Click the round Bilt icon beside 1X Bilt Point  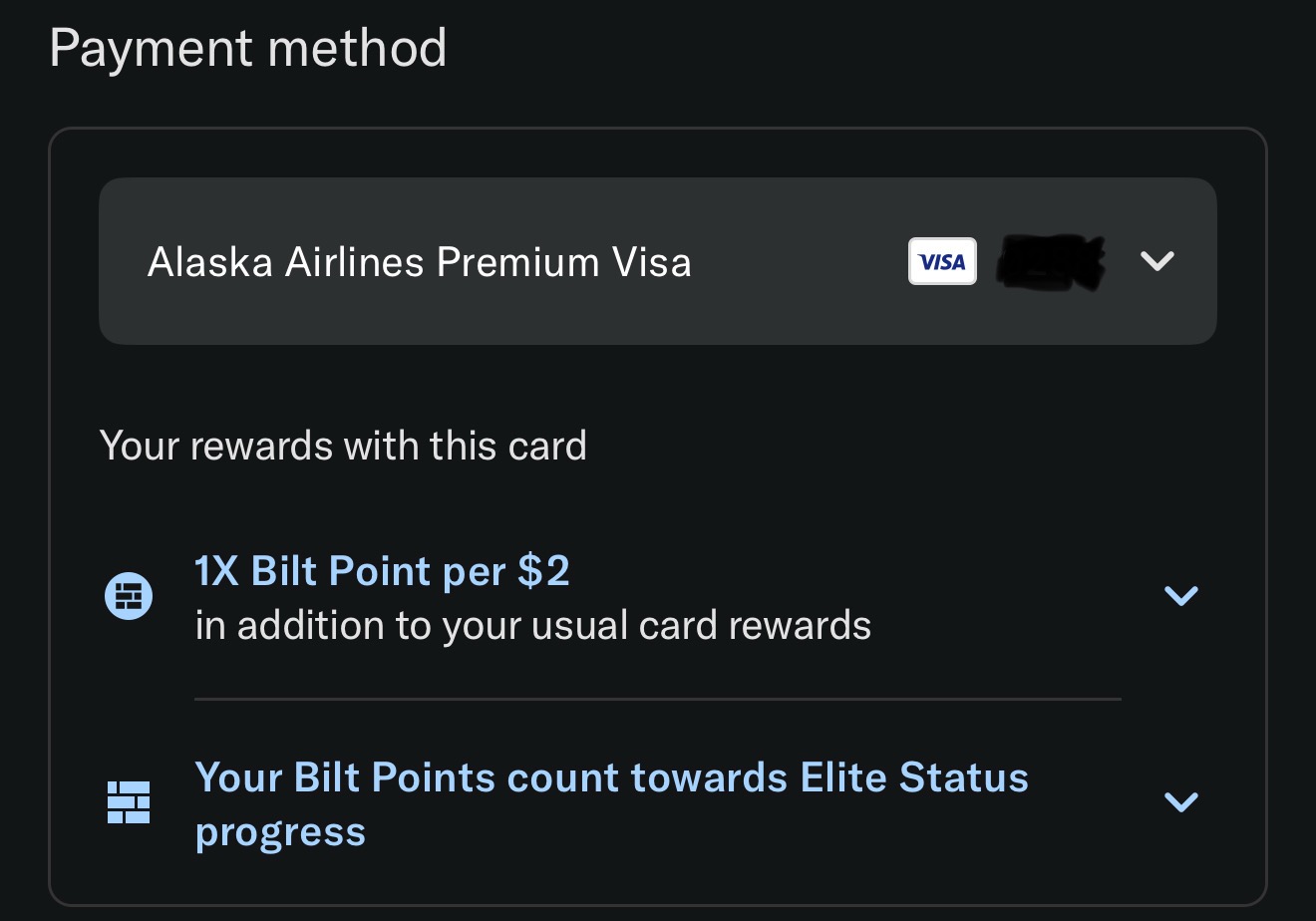pos(129,596)
